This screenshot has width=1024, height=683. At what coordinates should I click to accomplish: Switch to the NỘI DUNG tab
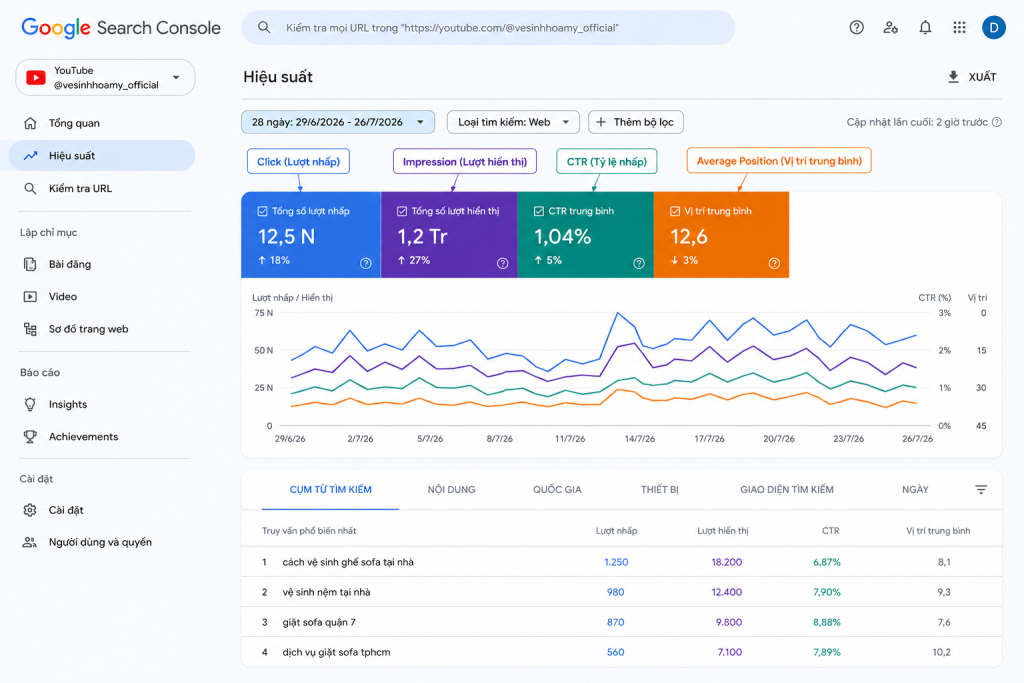tap(451, 489)
